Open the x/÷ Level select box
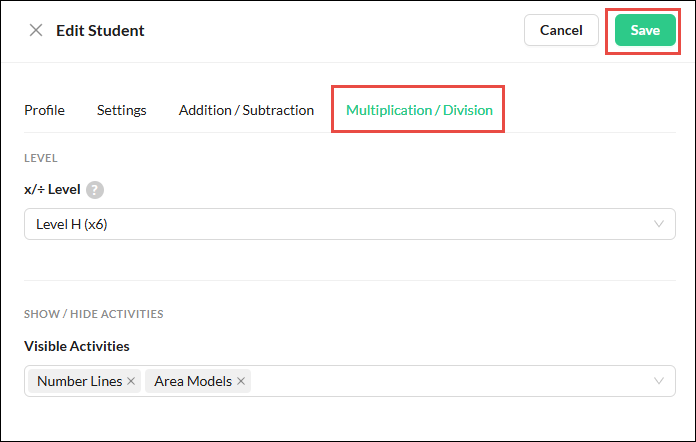Screen dimensions: 696x442 (350, 224)
